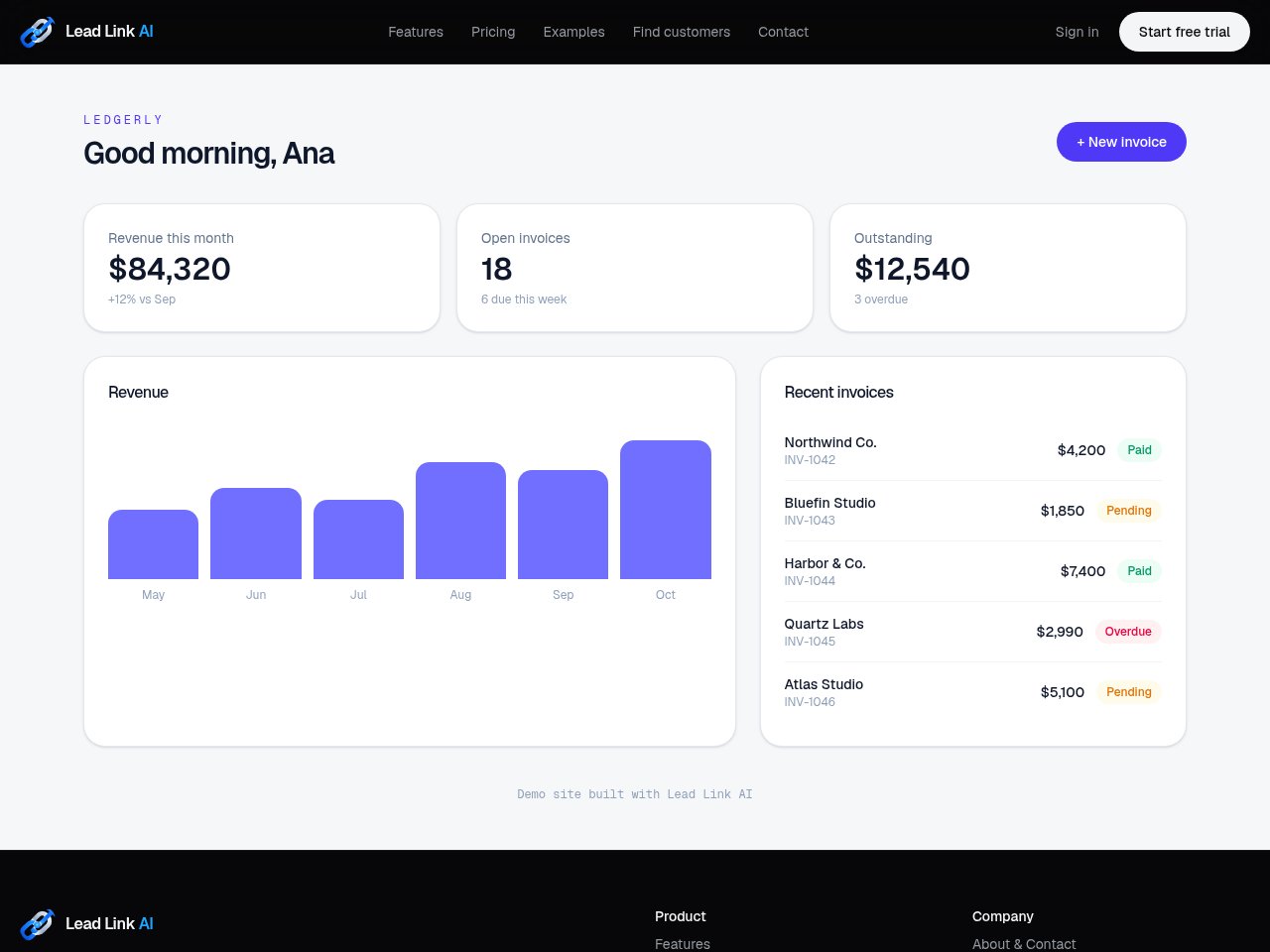Click the Paid badge for Harbor & Co.
The width and height of the screenshot is (1270, 952).
click(x=1139, y=571)
